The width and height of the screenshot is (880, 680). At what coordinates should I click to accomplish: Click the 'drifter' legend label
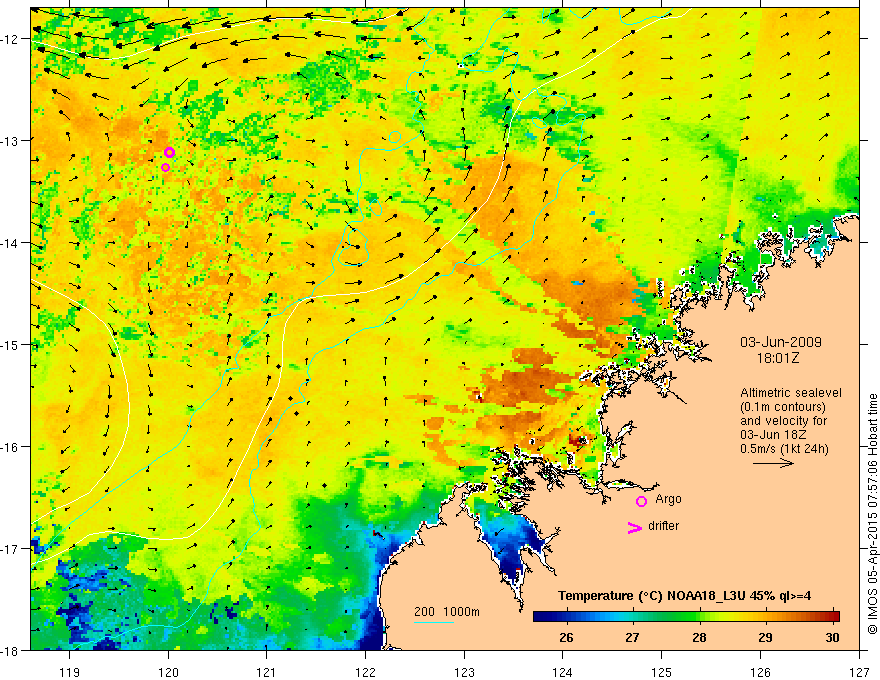pos(663,526)
